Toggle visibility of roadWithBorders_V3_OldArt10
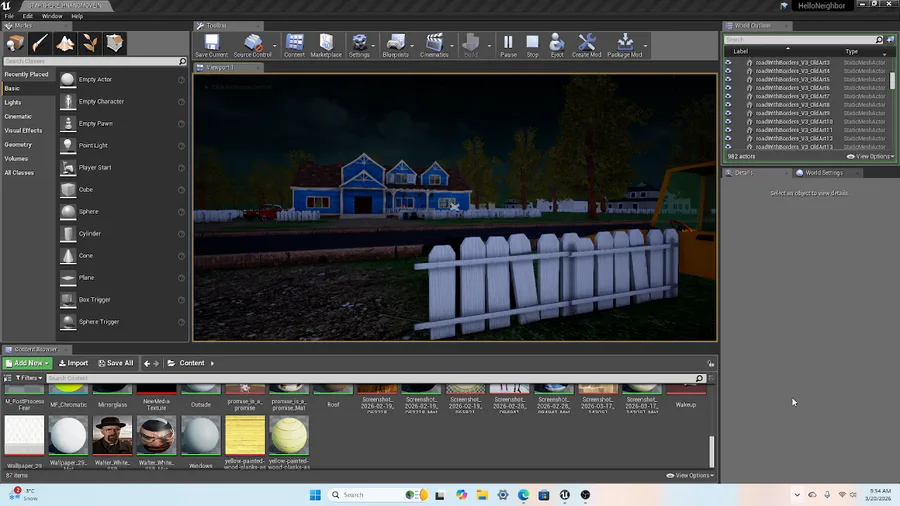This screenshot has width=900, height=506. pos(728,122)
